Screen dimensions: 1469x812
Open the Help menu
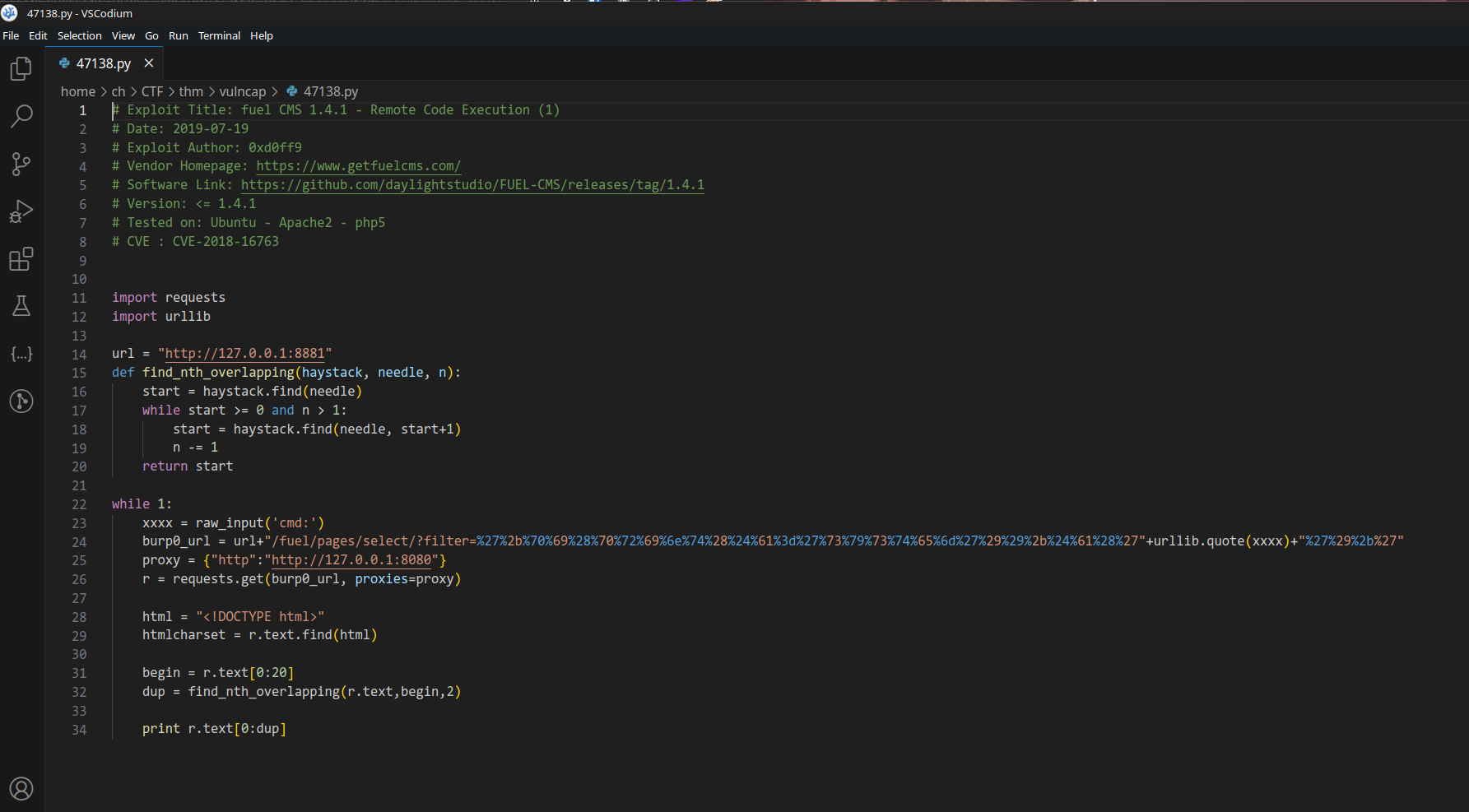(262, 35)
